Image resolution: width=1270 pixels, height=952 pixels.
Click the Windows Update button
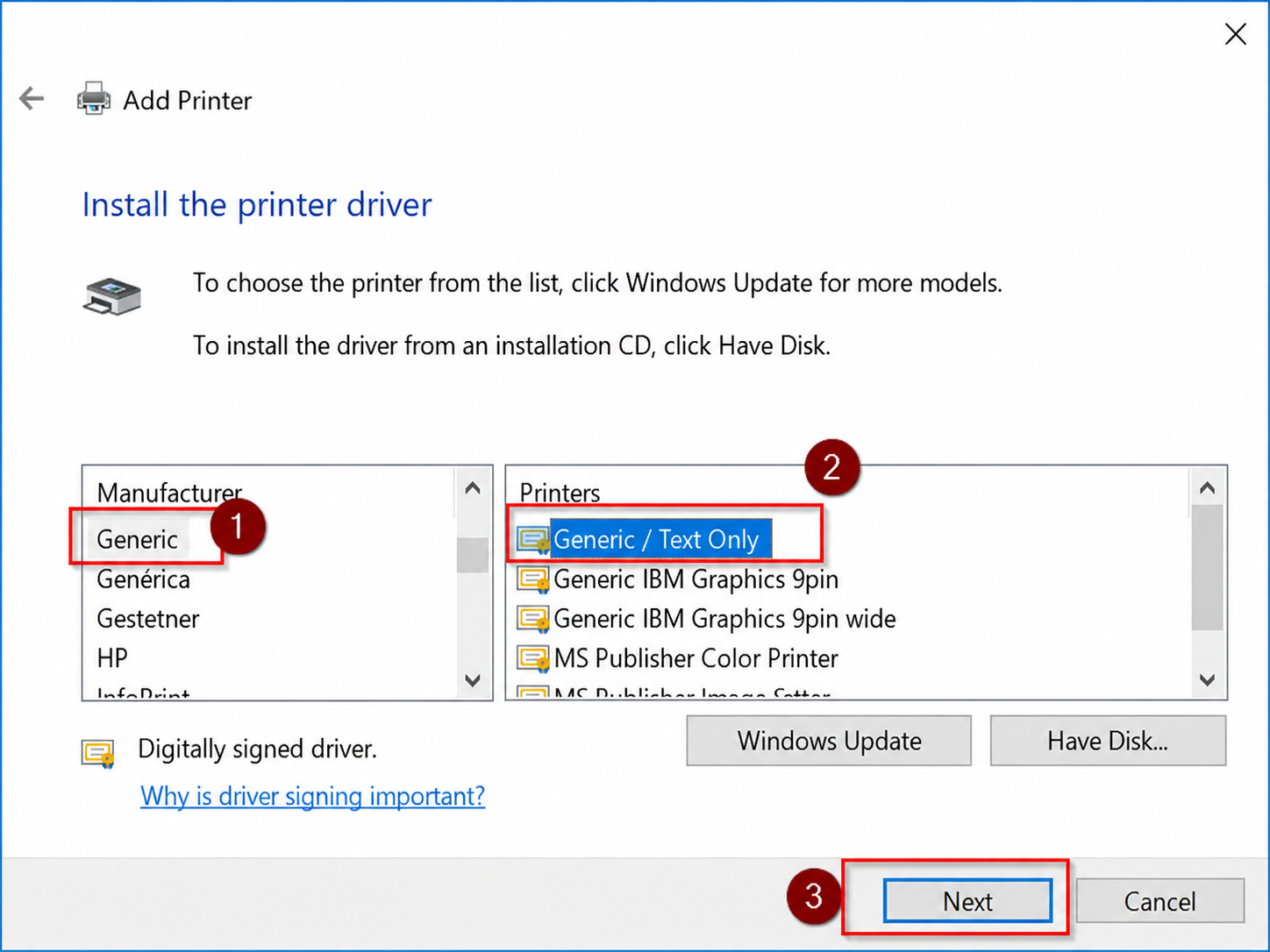(x=829, y=741)
